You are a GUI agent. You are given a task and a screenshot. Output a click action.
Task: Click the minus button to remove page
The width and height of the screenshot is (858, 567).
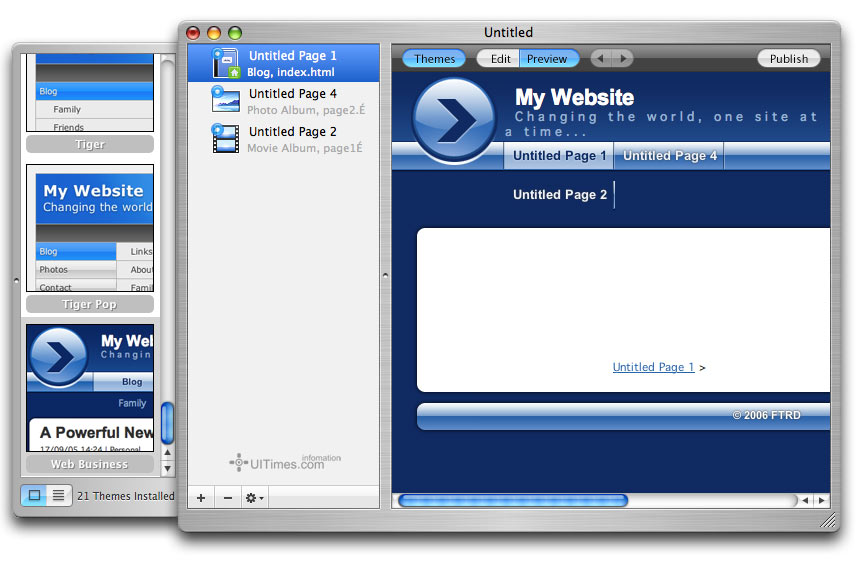(x=227, y=498)
